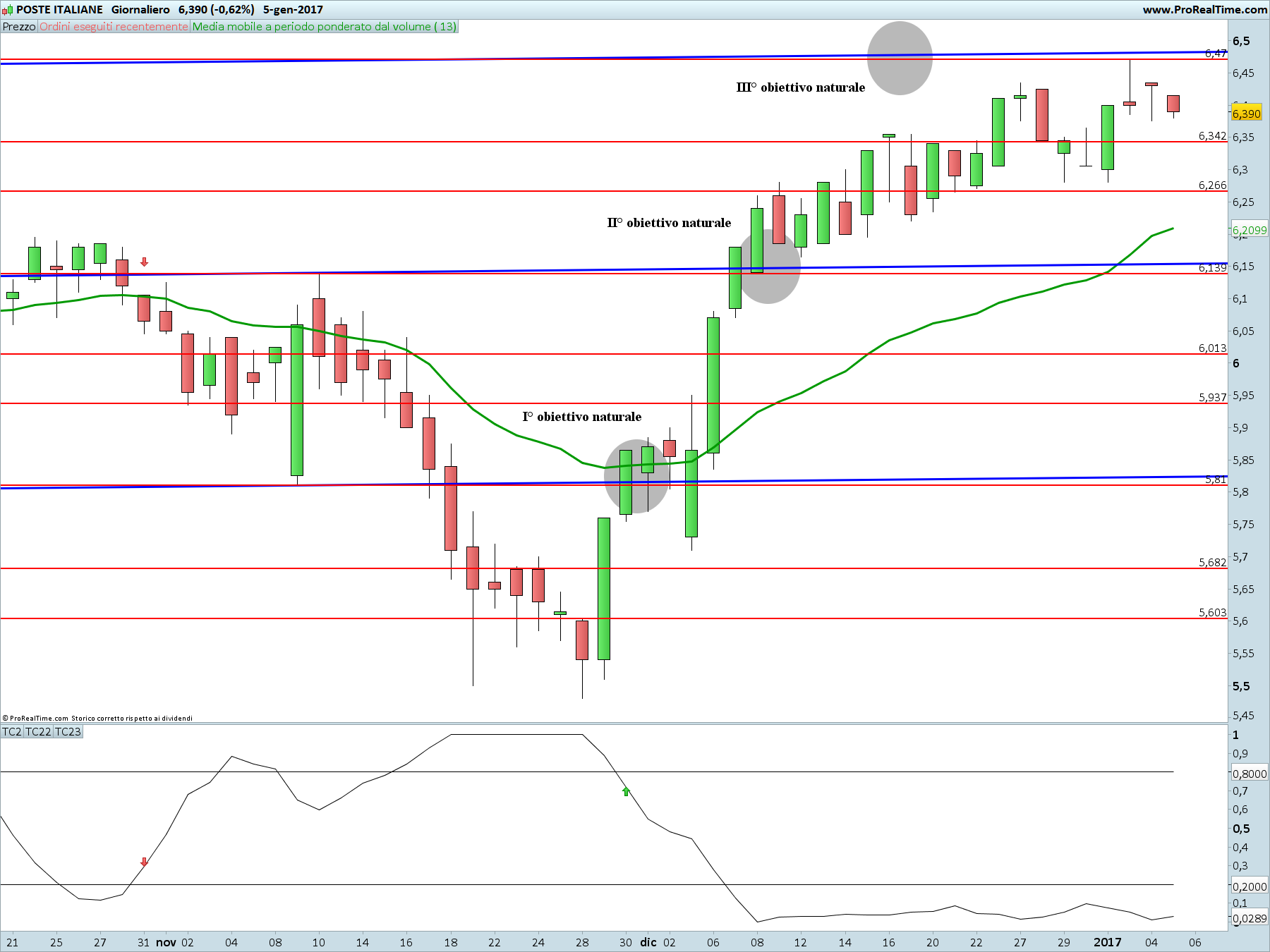Select the III° obiettivo naturale annotation

click(800, 87)
